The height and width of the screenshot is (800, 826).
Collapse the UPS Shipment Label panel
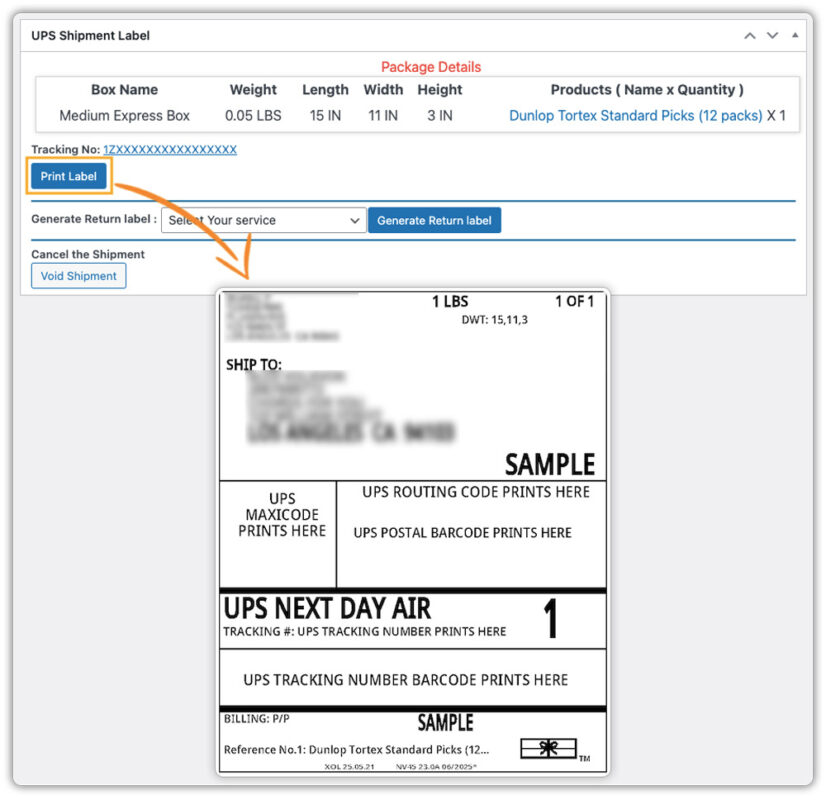[795, 35]
